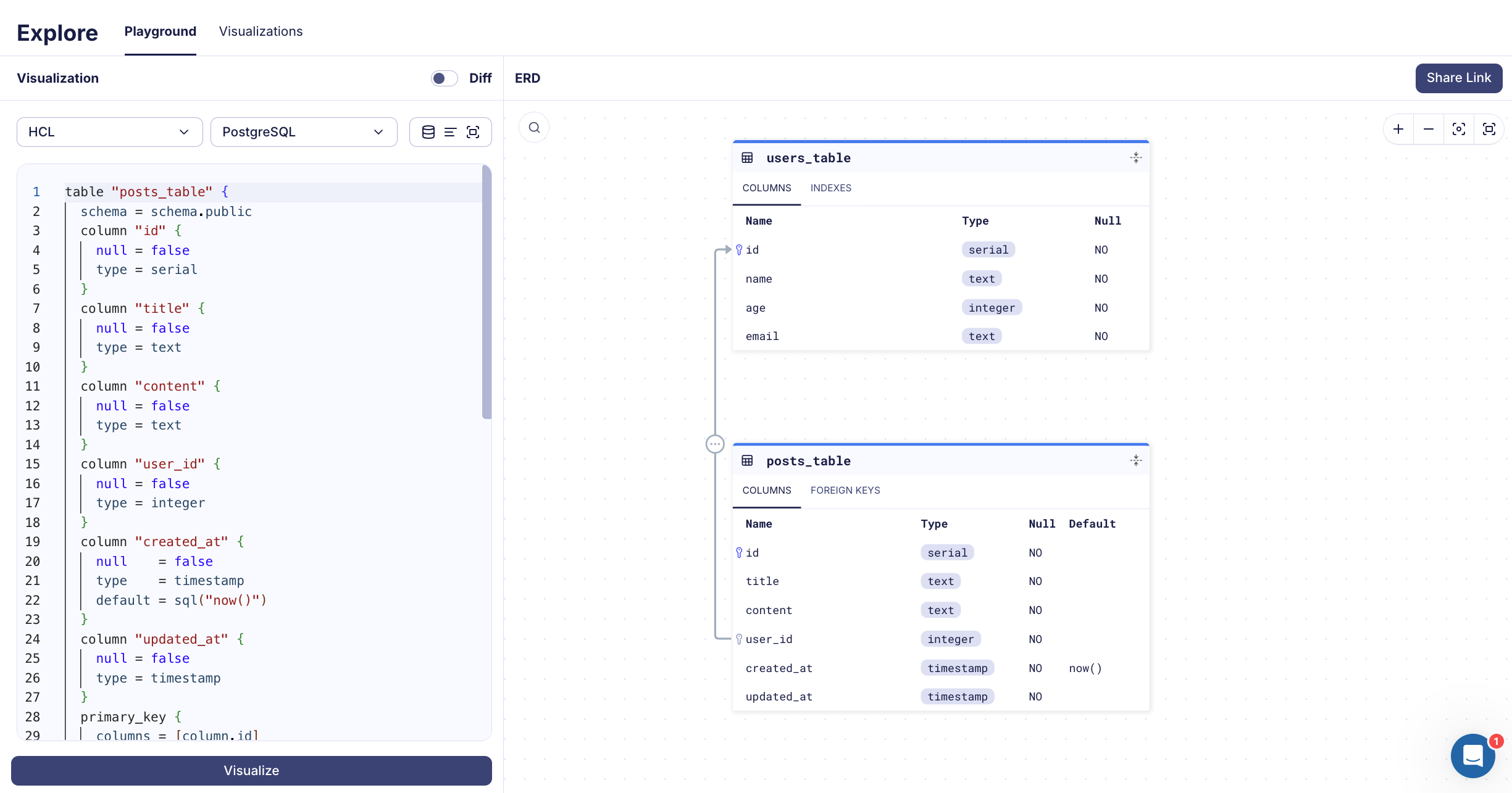Viewport: 1512px width, 793px height.
Task: Click the Visualize button
Action: click(x=251, y=770)
